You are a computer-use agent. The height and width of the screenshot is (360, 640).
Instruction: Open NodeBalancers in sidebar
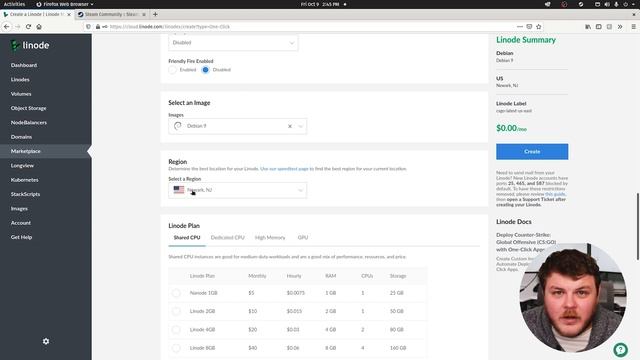click(x=29, y=122)
